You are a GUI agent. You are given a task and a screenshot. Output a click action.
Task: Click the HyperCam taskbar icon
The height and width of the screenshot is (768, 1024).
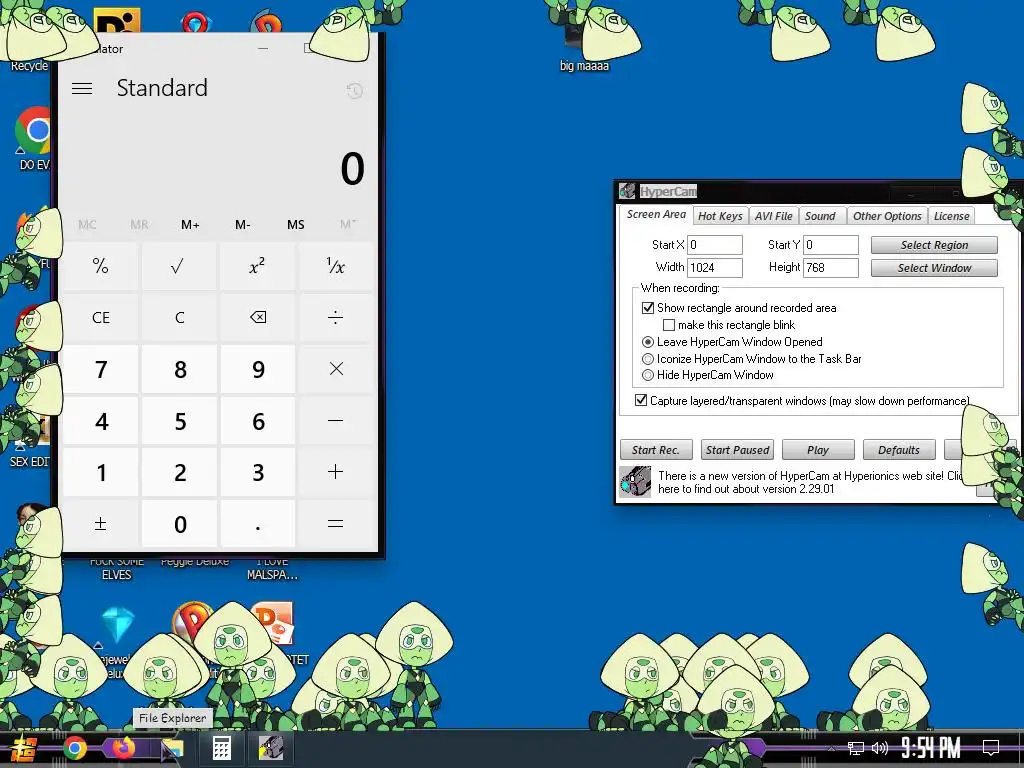(x=270, y=748)
